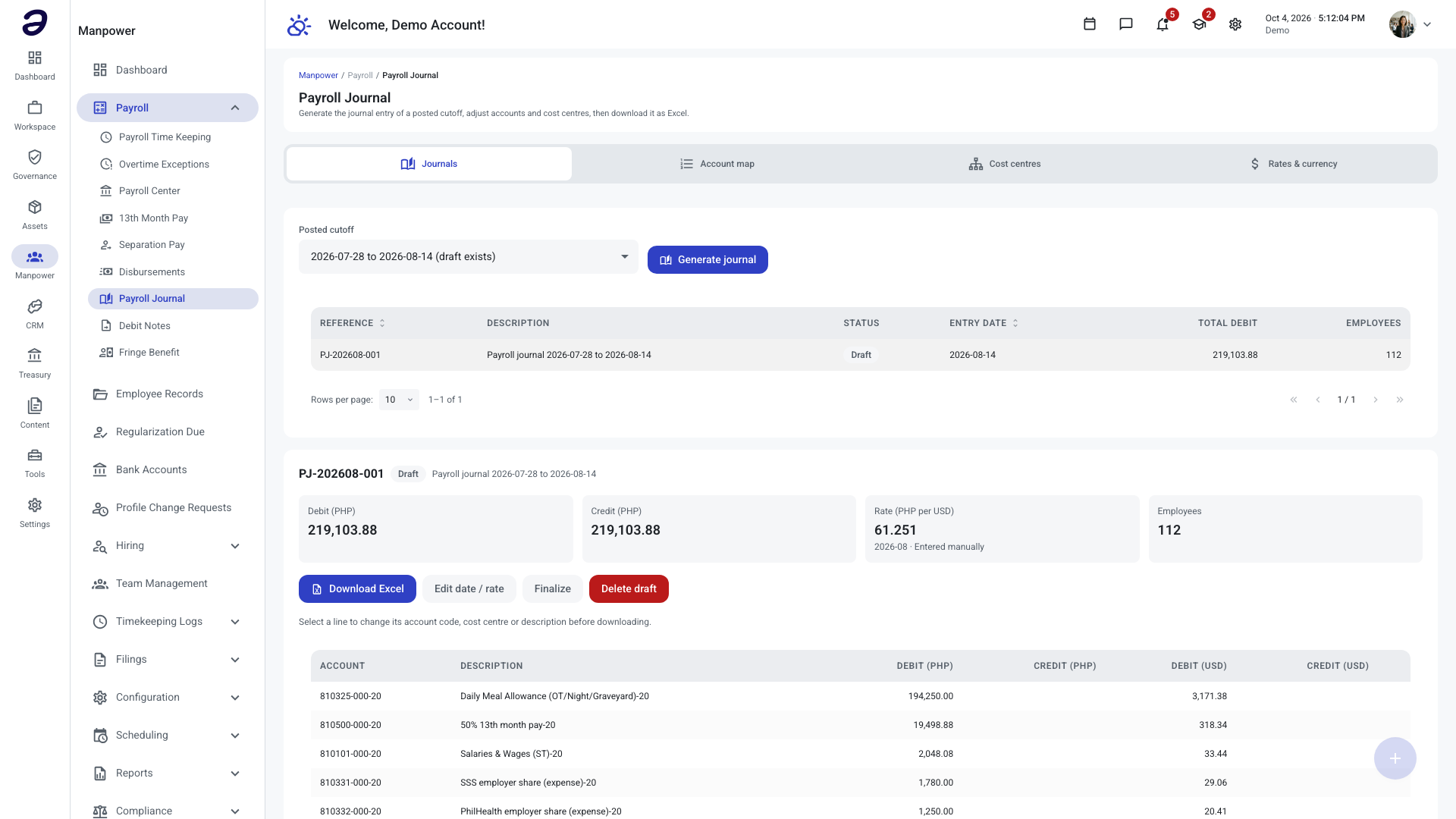Click the Generate journal button
The image size is (1456, 819).
[708, 259]
